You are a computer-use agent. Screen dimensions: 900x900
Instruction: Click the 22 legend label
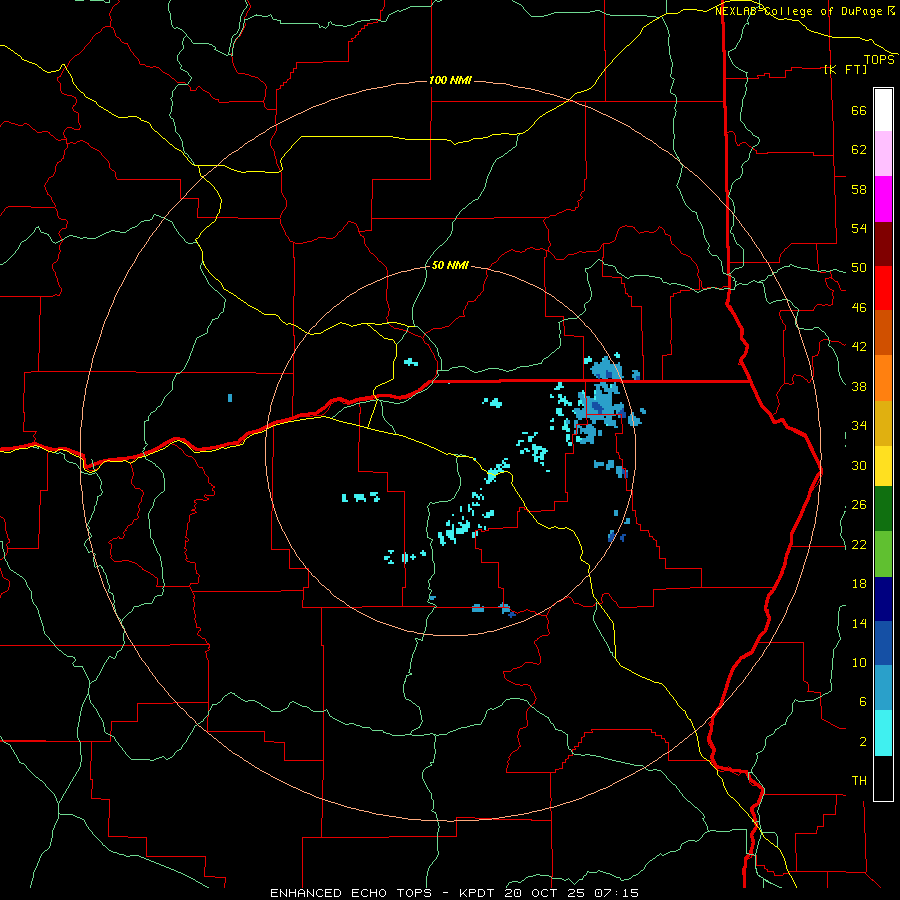(859, 545)
